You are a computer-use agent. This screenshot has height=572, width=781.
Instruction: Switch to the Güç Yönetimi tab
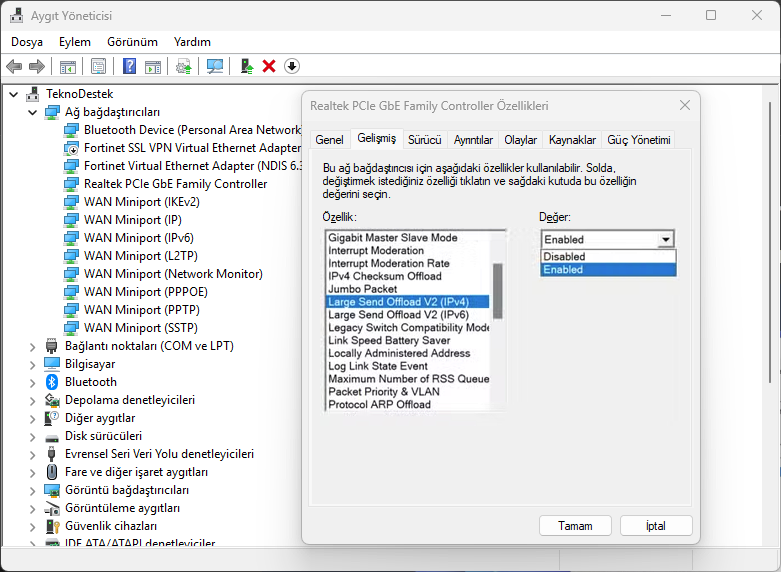(x=639, y=140)
